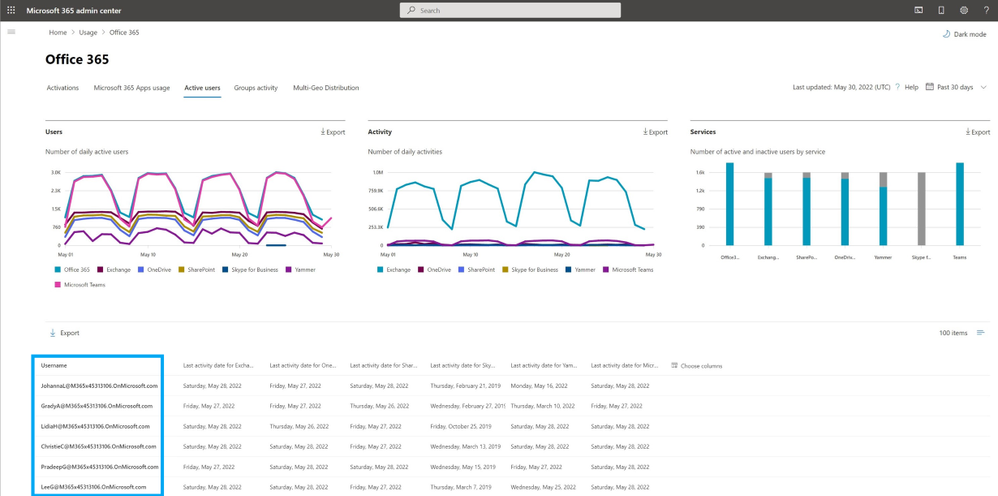Sort by Last activity date for OneDrive column
998x496 pixels.
tap(302, 366)
